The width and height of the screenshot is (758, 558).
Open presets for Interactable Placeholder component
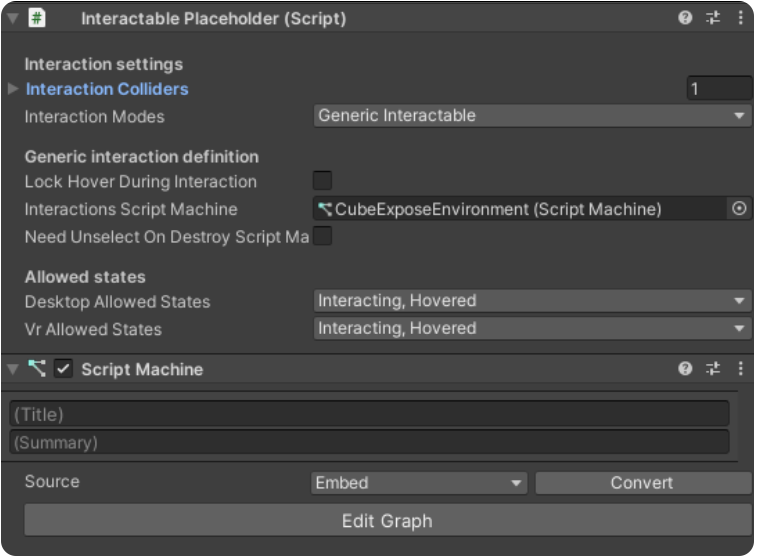[713, 19]
